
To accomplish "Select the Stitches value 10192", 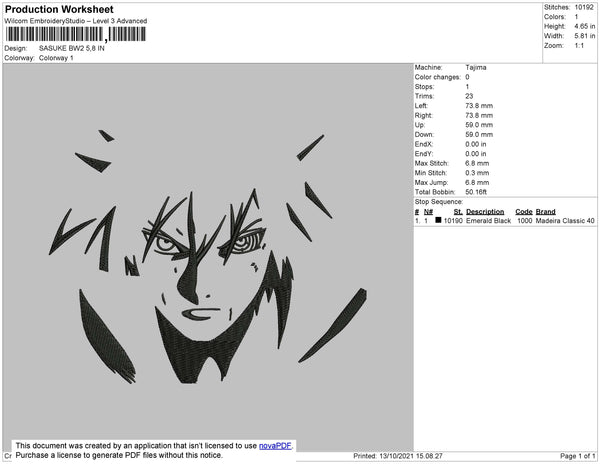I will click(584, 7).
